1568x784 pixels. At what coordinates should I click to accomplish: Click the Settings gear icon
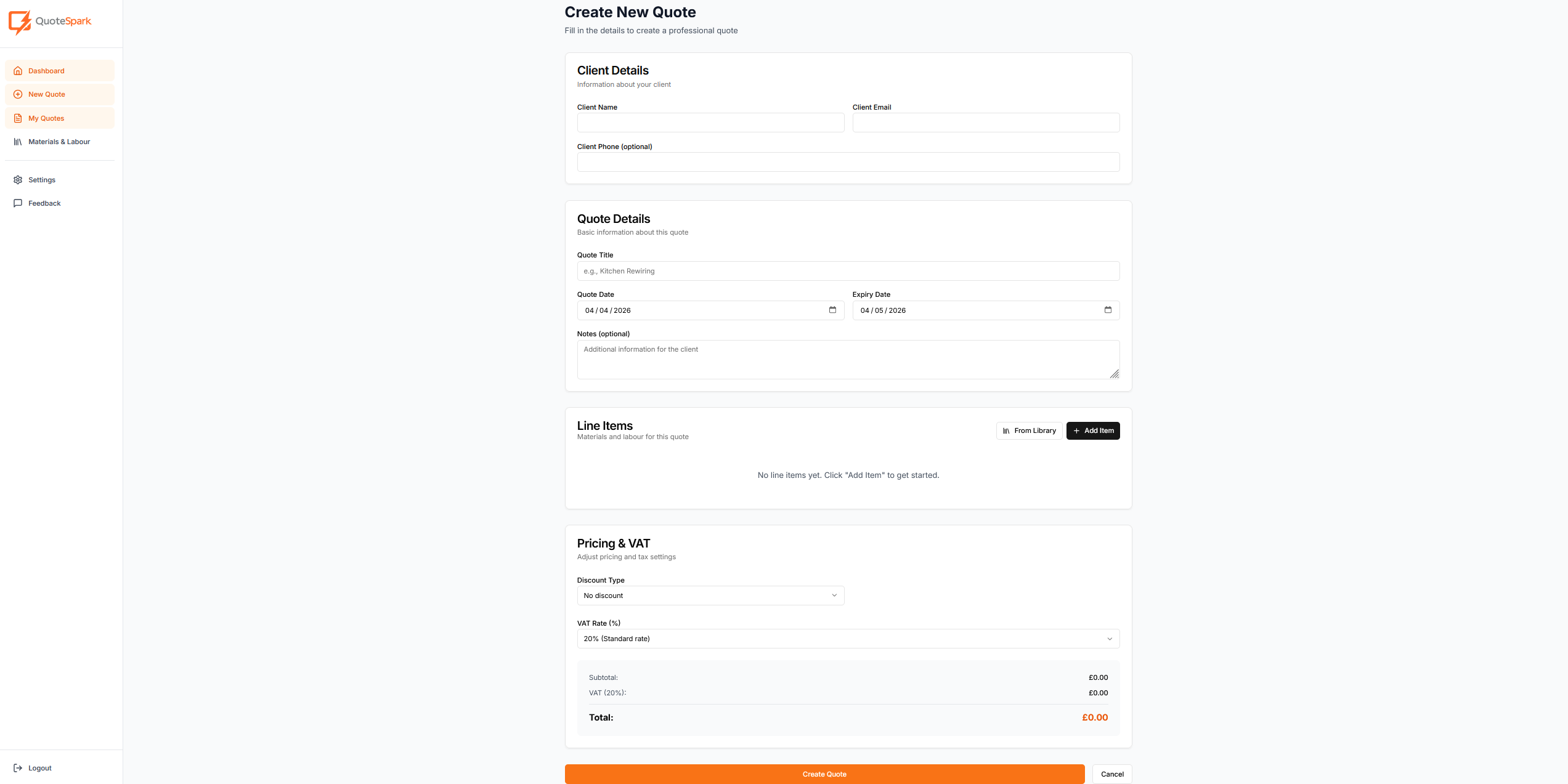point(18,180)
